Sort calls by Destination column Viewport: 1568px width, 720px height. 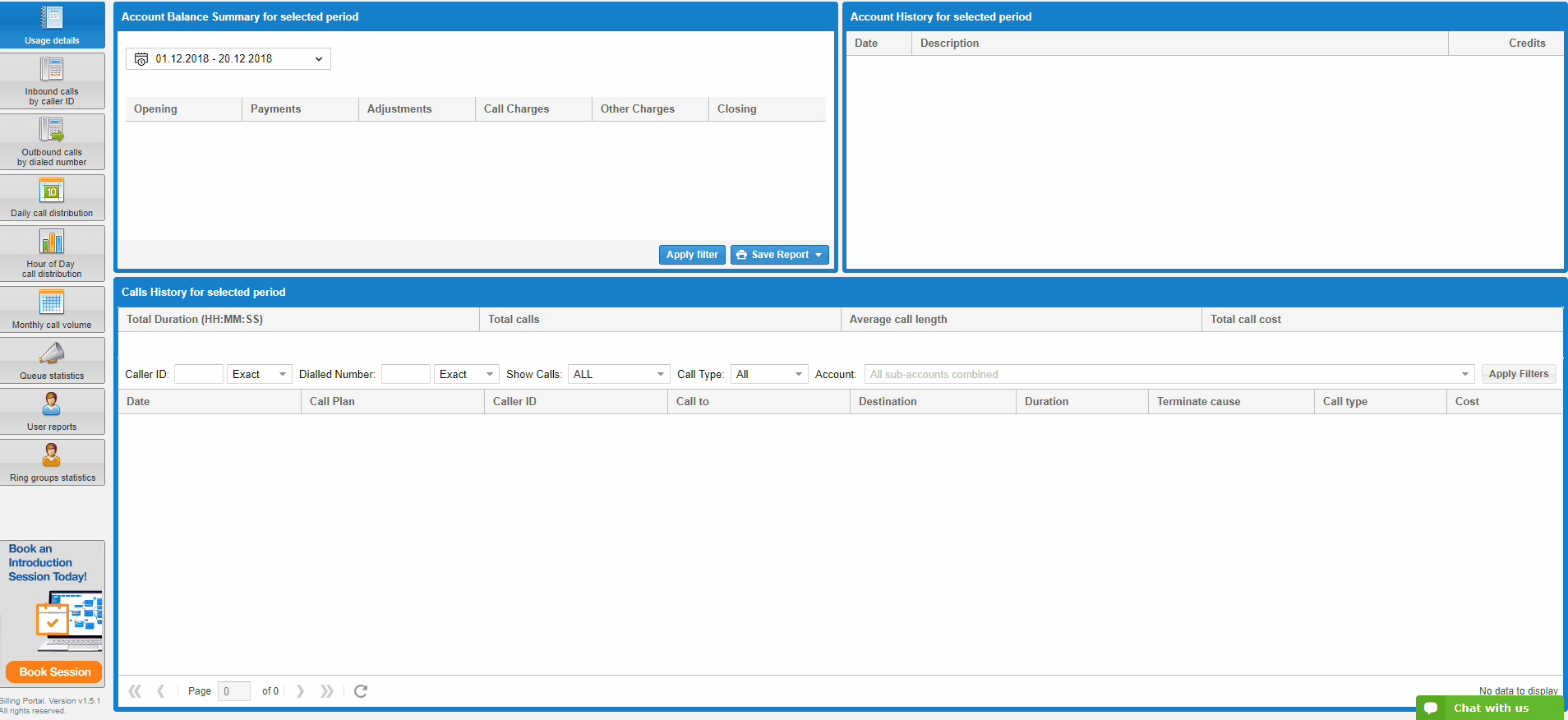934,402
